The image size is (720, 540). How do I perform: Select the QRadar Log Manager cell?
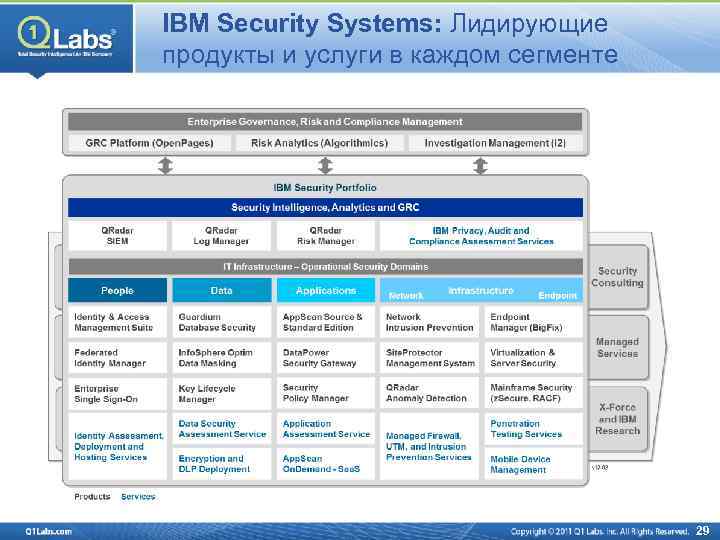pyautogui.click(x=221, y=236)
